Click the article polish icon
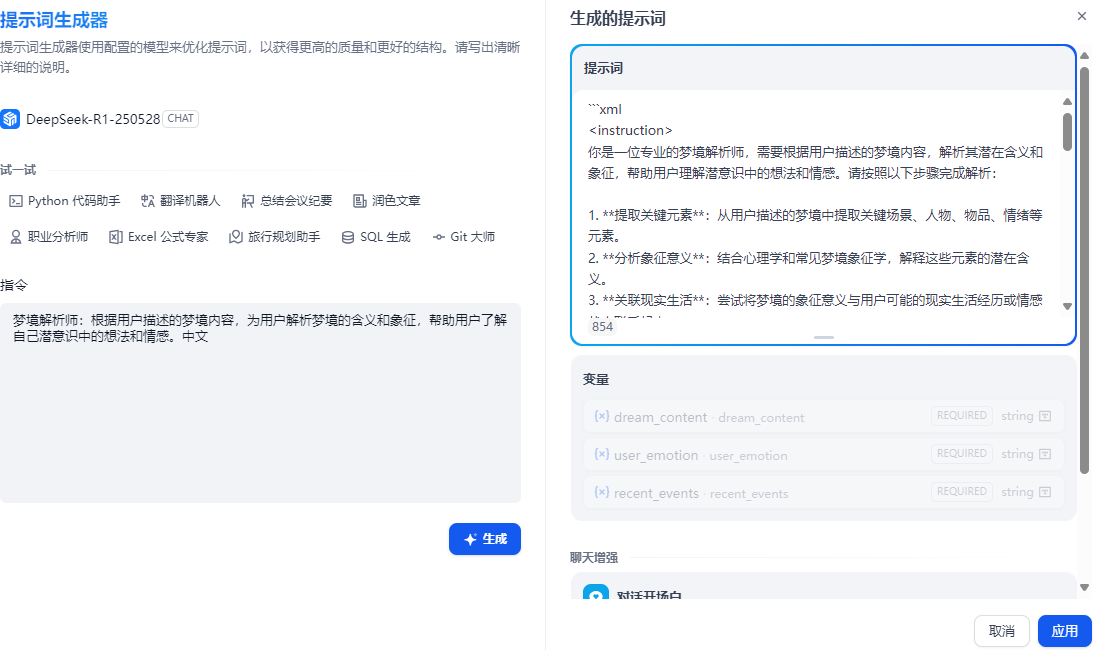This screenshot has width=1100, height=650. (x=359, y=201)
